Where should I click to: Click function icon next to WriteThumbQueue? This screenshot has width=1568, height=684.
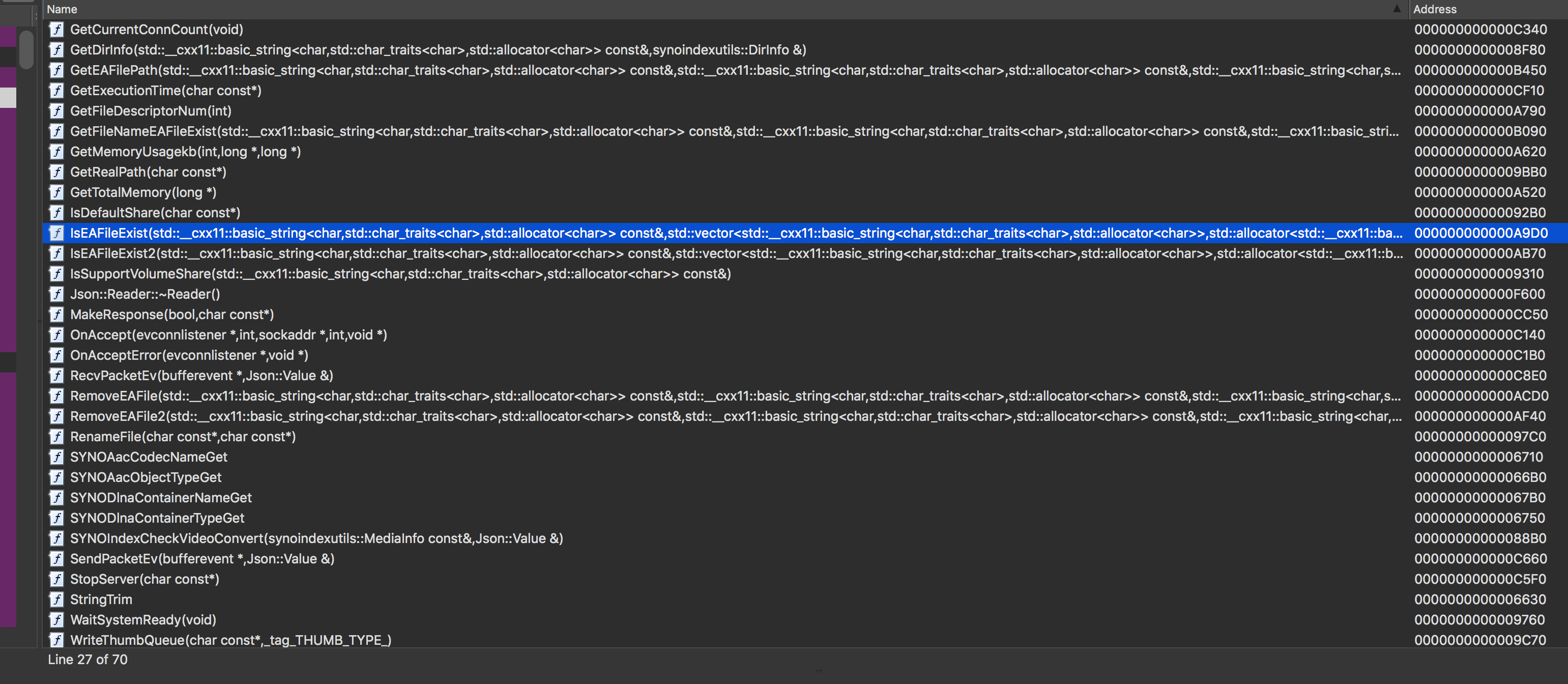tap(56, 640)
